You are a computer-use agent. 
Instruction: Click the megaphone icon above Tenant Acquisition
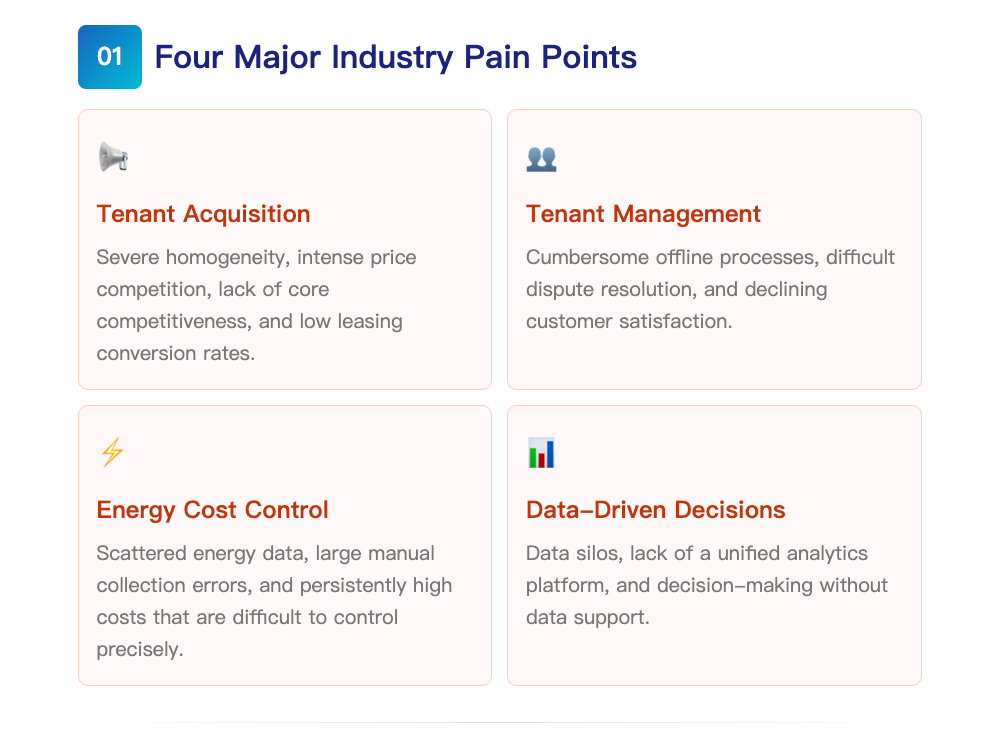click(114, 158)
